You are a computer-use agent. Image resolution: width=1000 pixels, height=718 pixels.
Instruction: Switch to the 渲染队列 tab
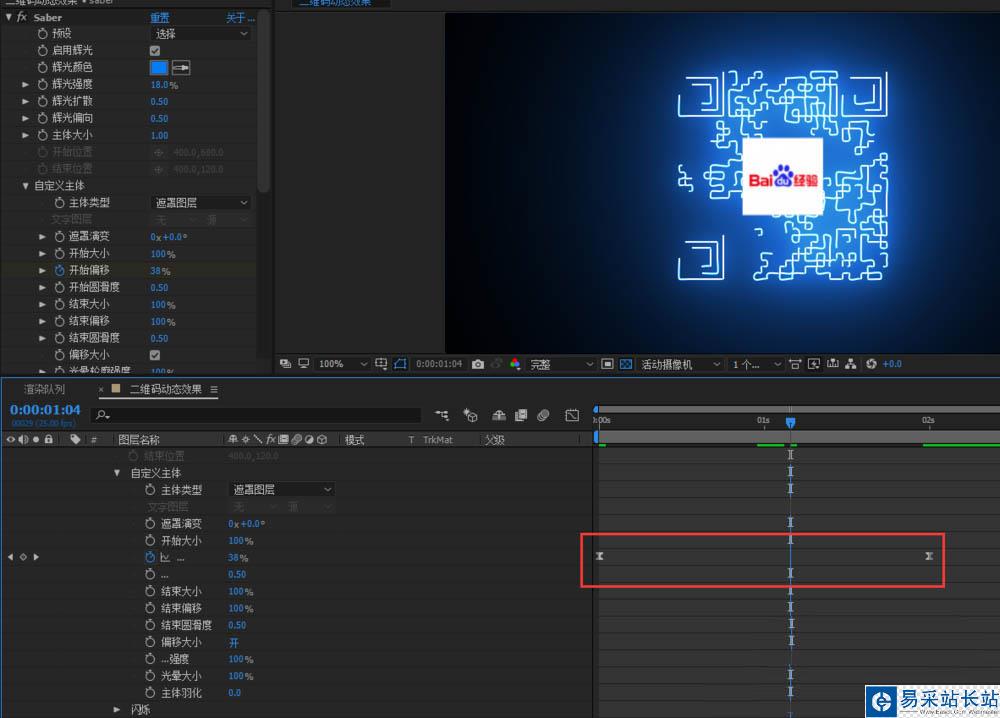(x=44, y=389)
